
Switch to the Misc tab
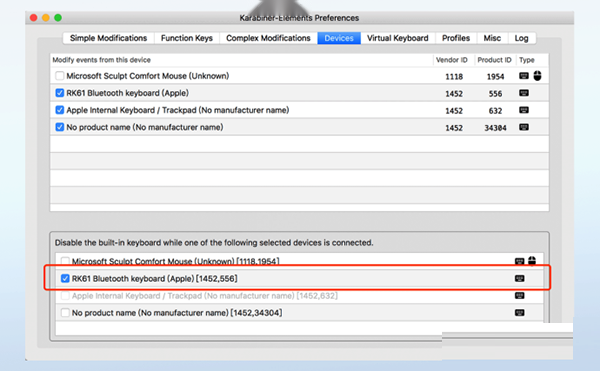[x=492, y=38]
